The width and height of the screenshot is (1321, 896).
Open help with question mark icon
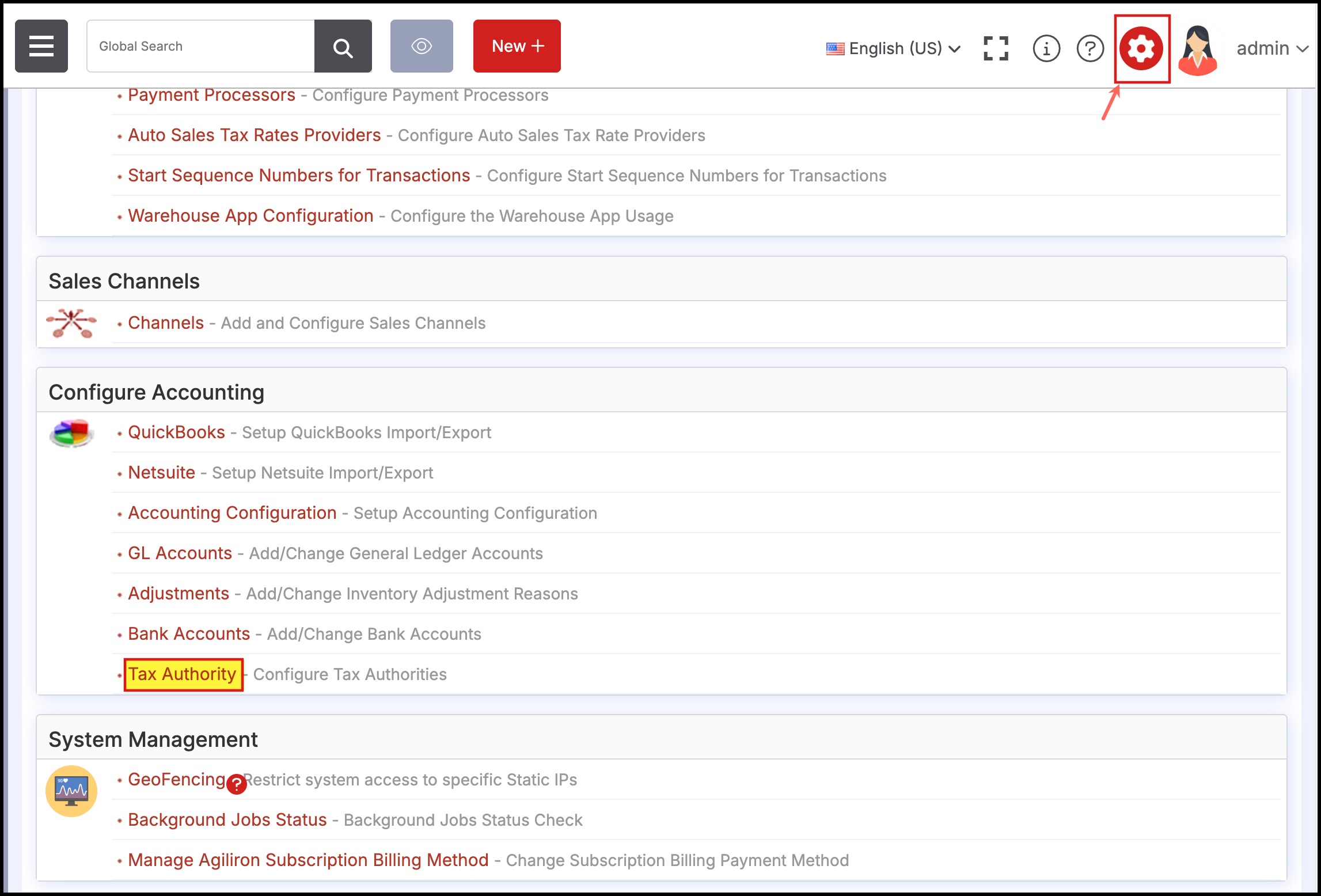[1090, 48]
